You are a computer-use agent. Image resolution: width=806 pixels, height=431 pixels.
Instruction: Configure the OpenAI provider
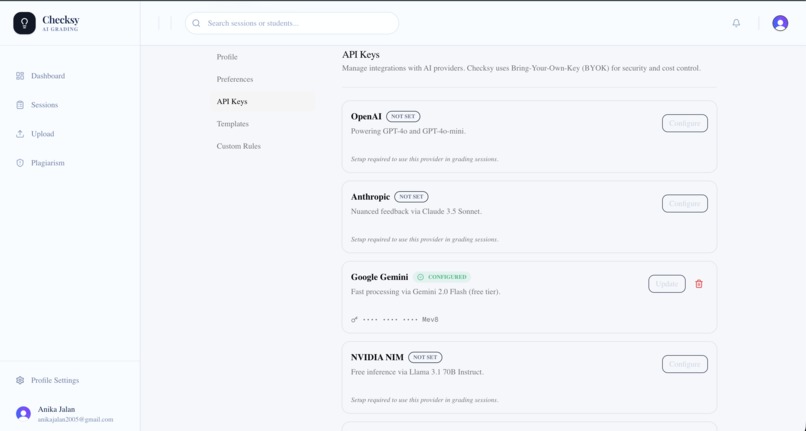pos(685,123)
